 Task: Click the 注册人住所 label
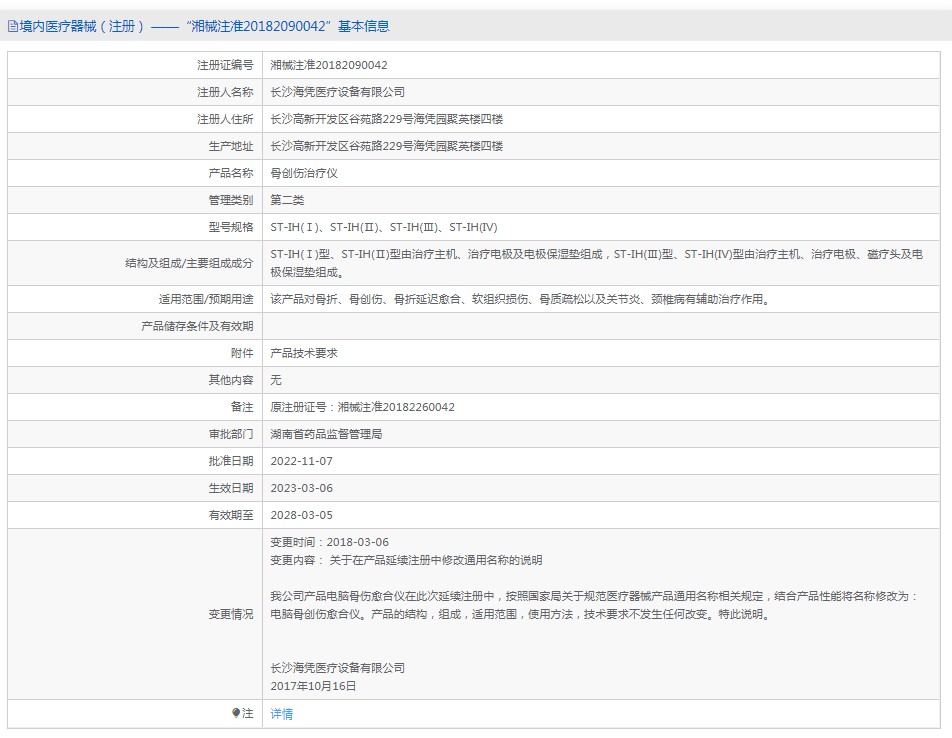[x=225, y=119]
